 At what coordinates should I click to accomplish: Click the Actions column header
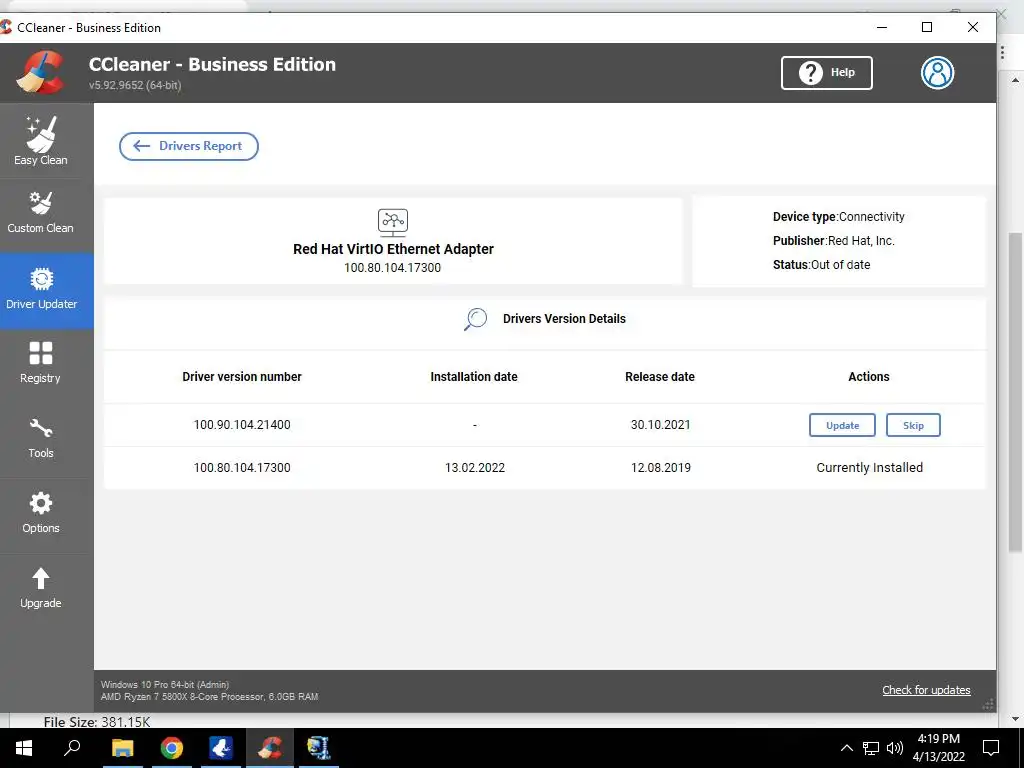869,377
